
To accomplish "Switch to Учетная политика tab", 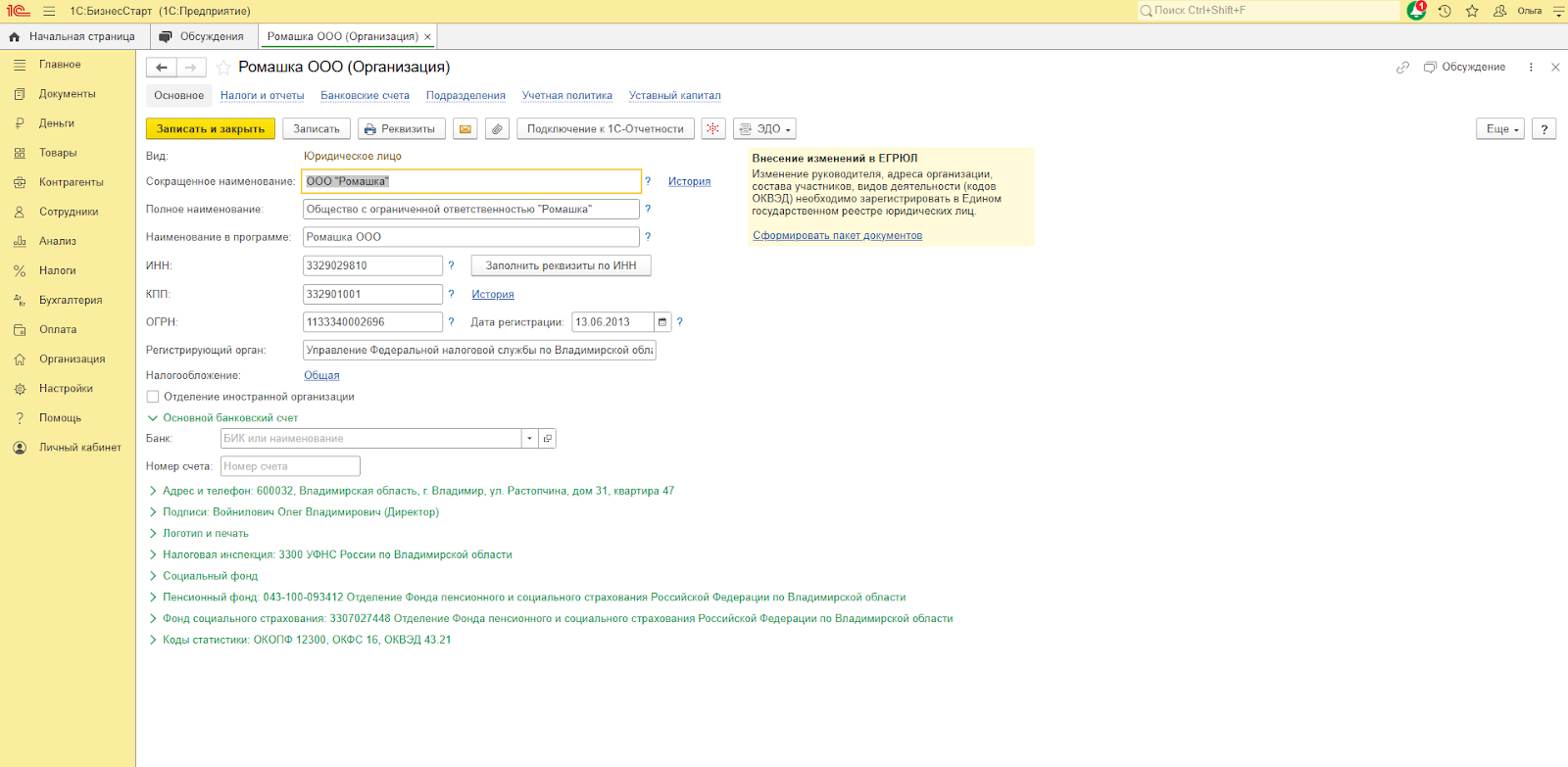I will tap(567, 96).
